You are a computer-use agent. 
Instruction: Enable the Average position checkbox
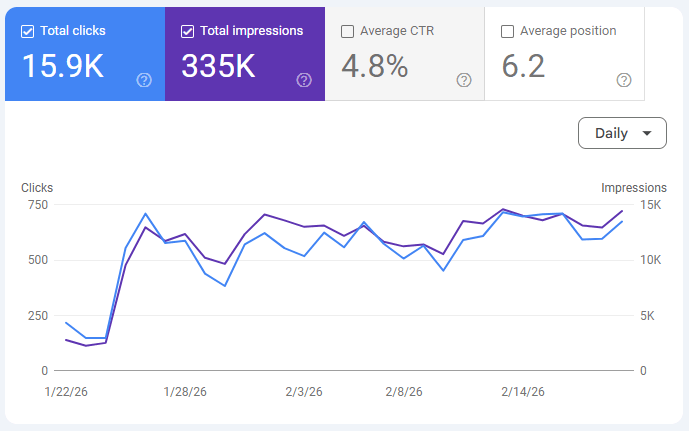click(507, 32)
